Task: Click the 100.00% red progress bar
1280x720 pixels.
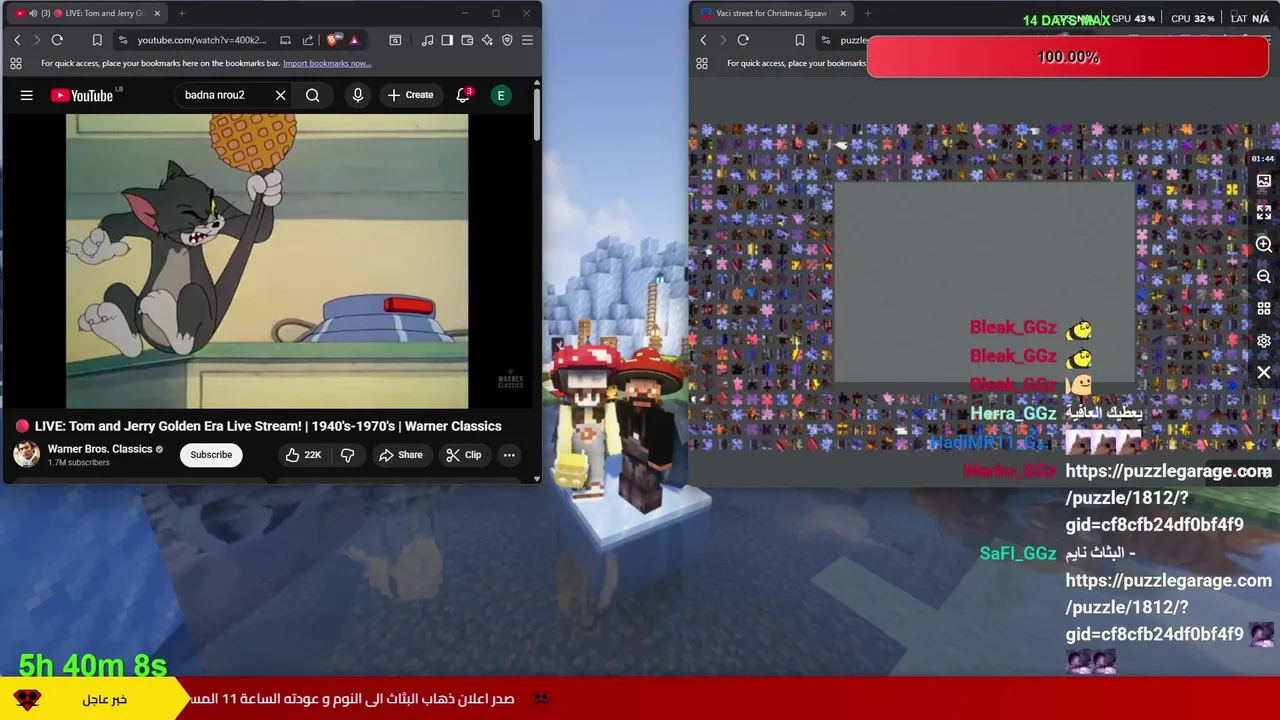Action: (x=1068, y=57)
